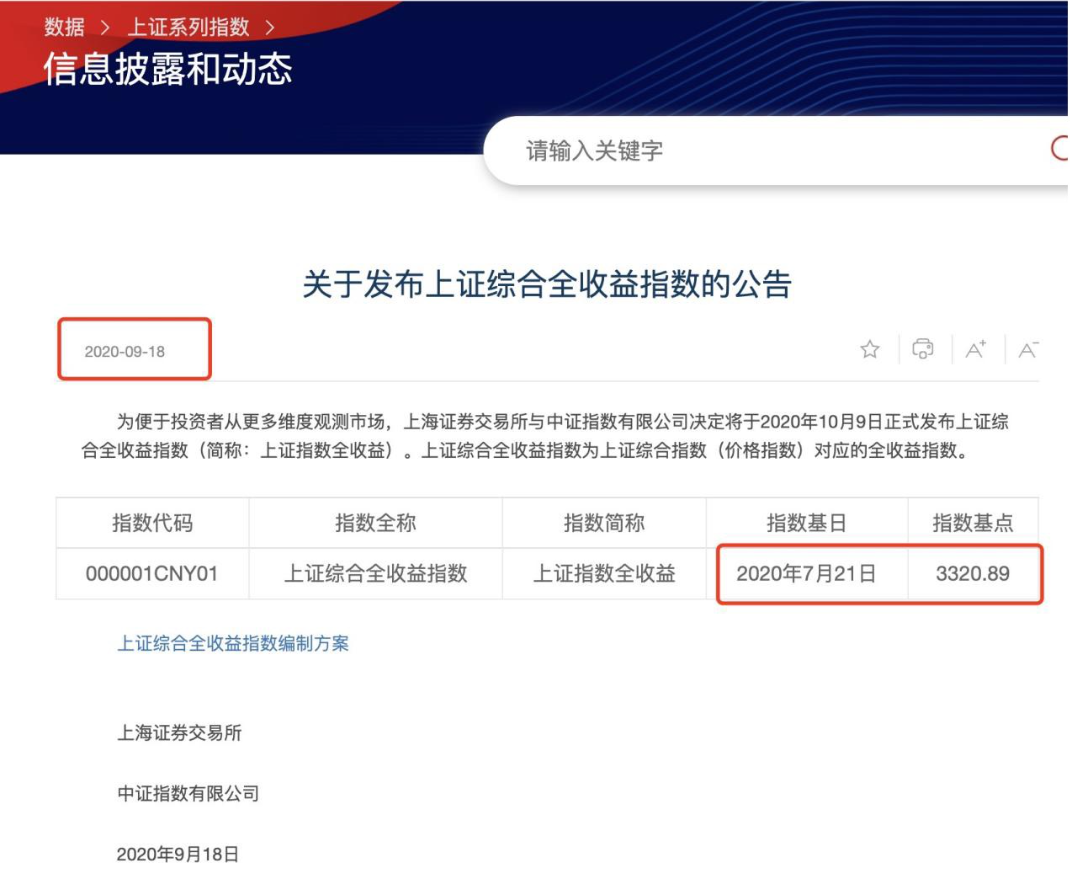Viewport: 1070px width, 876px height.
Task: Decrease font size with A- icon
Action: (1028, 349)
